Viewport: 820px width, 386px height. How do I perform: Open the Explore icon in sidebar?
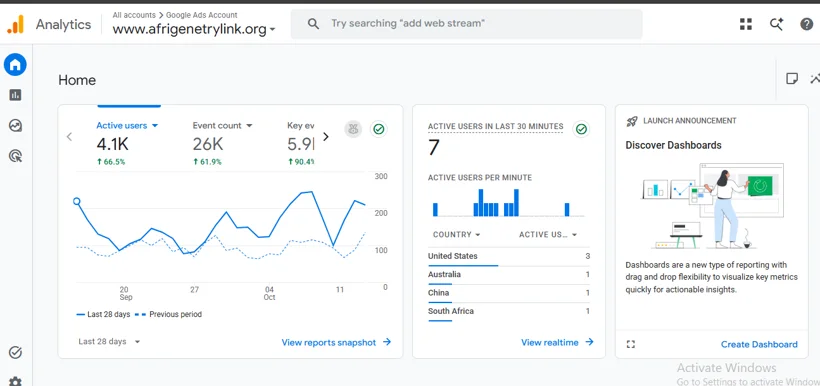[15, 126]
